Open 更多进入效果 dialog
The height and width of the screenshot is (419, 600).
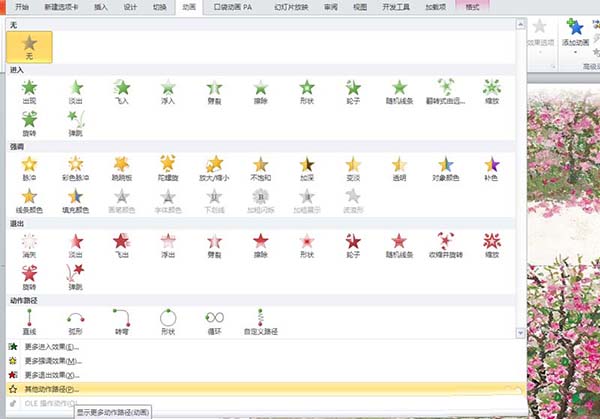pyautogui.click(x=52, y=347)
